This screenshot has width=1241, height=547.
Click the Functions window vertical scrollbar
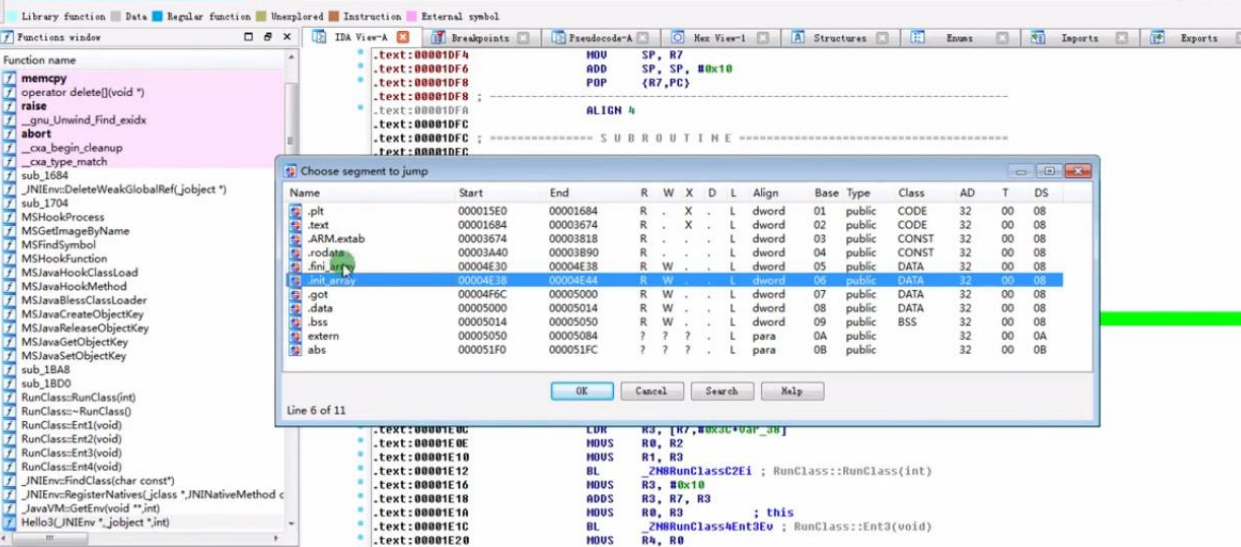[x=291, y=290]
